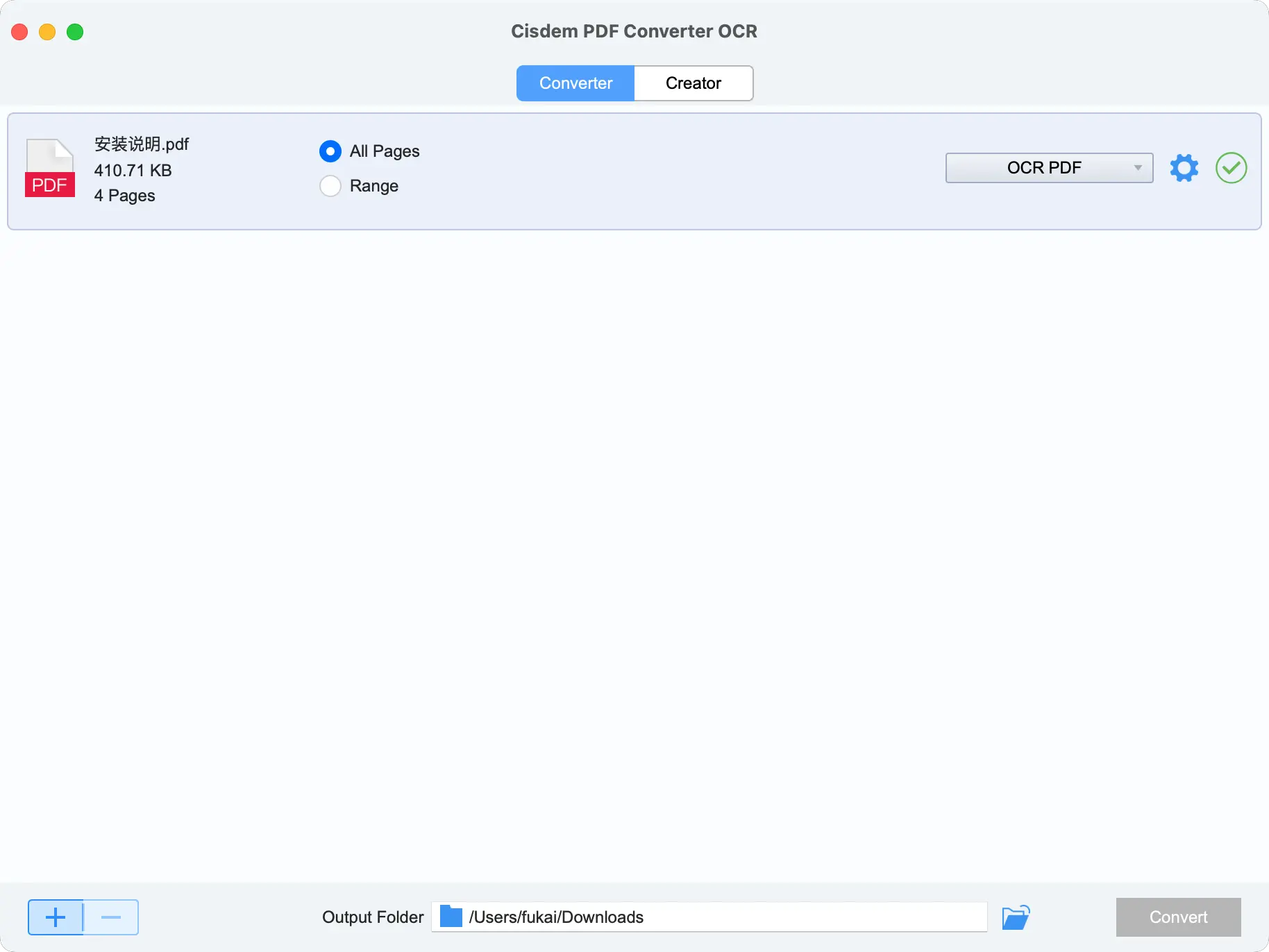This screenshot has width=1269, height=952.
Task: Open the output folder browse icon
Action: click(x=1016, y=917)
